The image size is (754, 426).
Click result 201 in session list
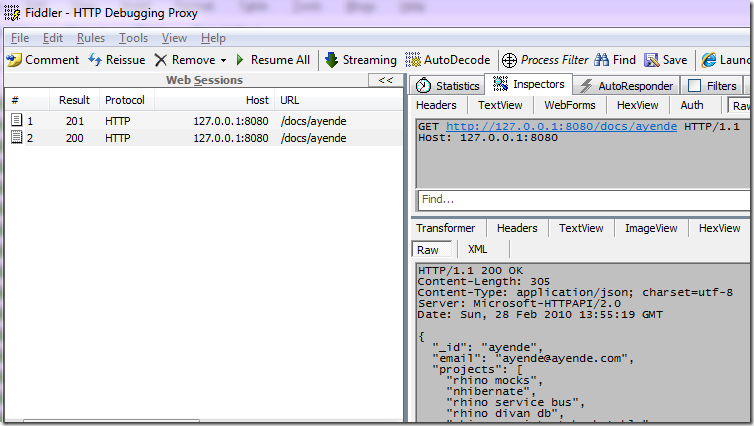[x=75, y=121]
